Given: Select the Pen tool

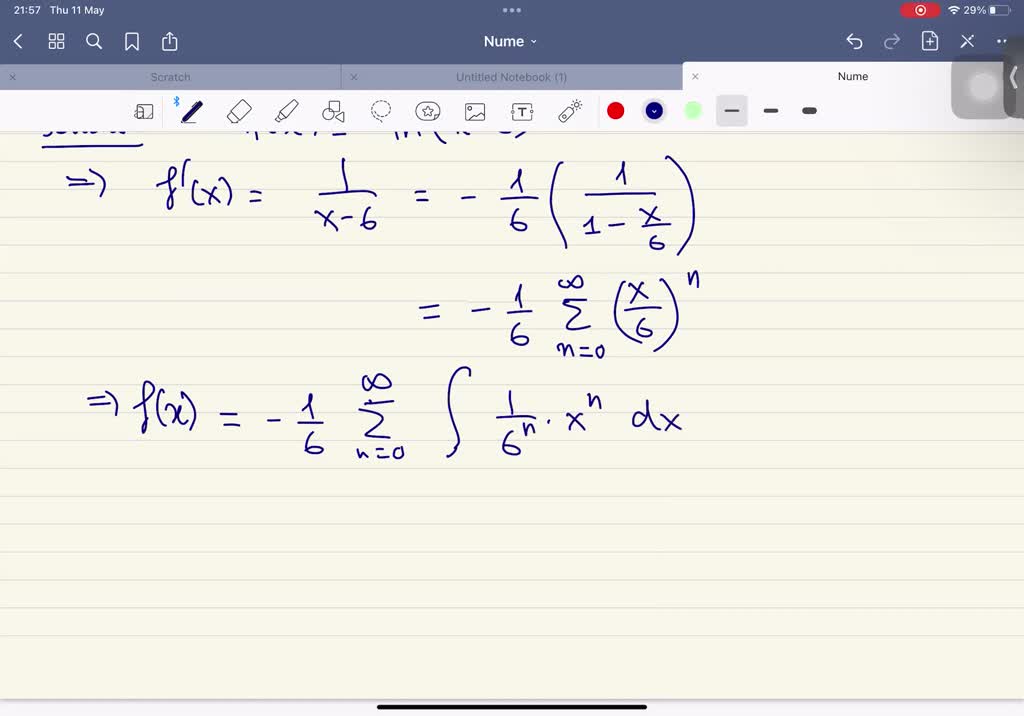Looking at the screenshot, I should coord(191,111).
